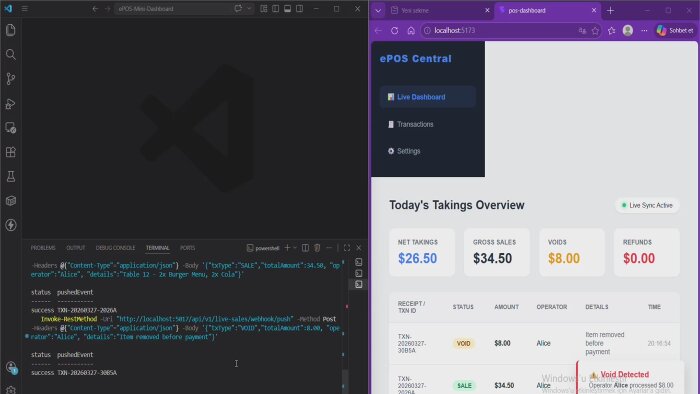Switch to the Ports panel tab
This screenshot has width=700, height=394.
[x=188, y=248]
